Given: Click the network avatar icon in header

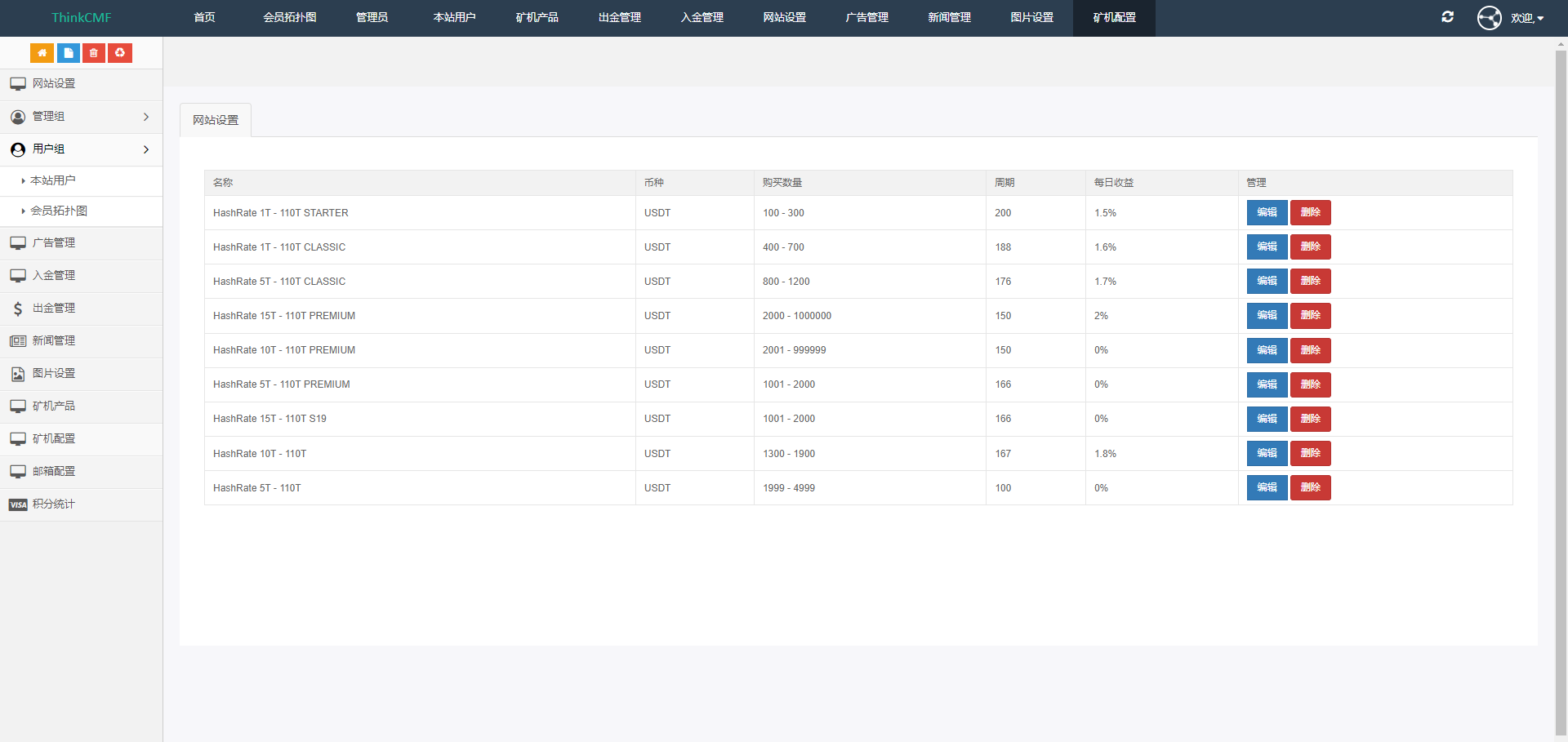Looking at the screenshot, I should 1489,17.
